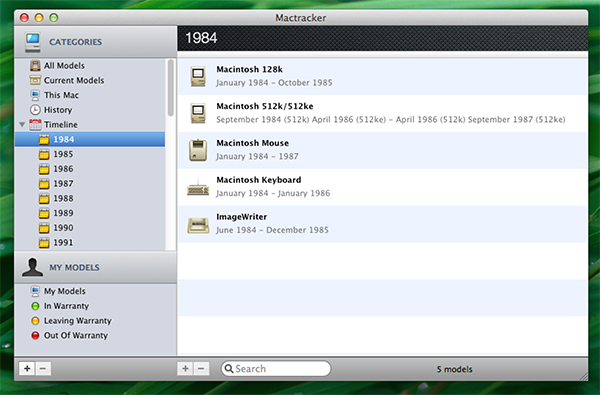Select Macintosh 512k/512ke model name
600x395 pixels.
pos(265,106)
